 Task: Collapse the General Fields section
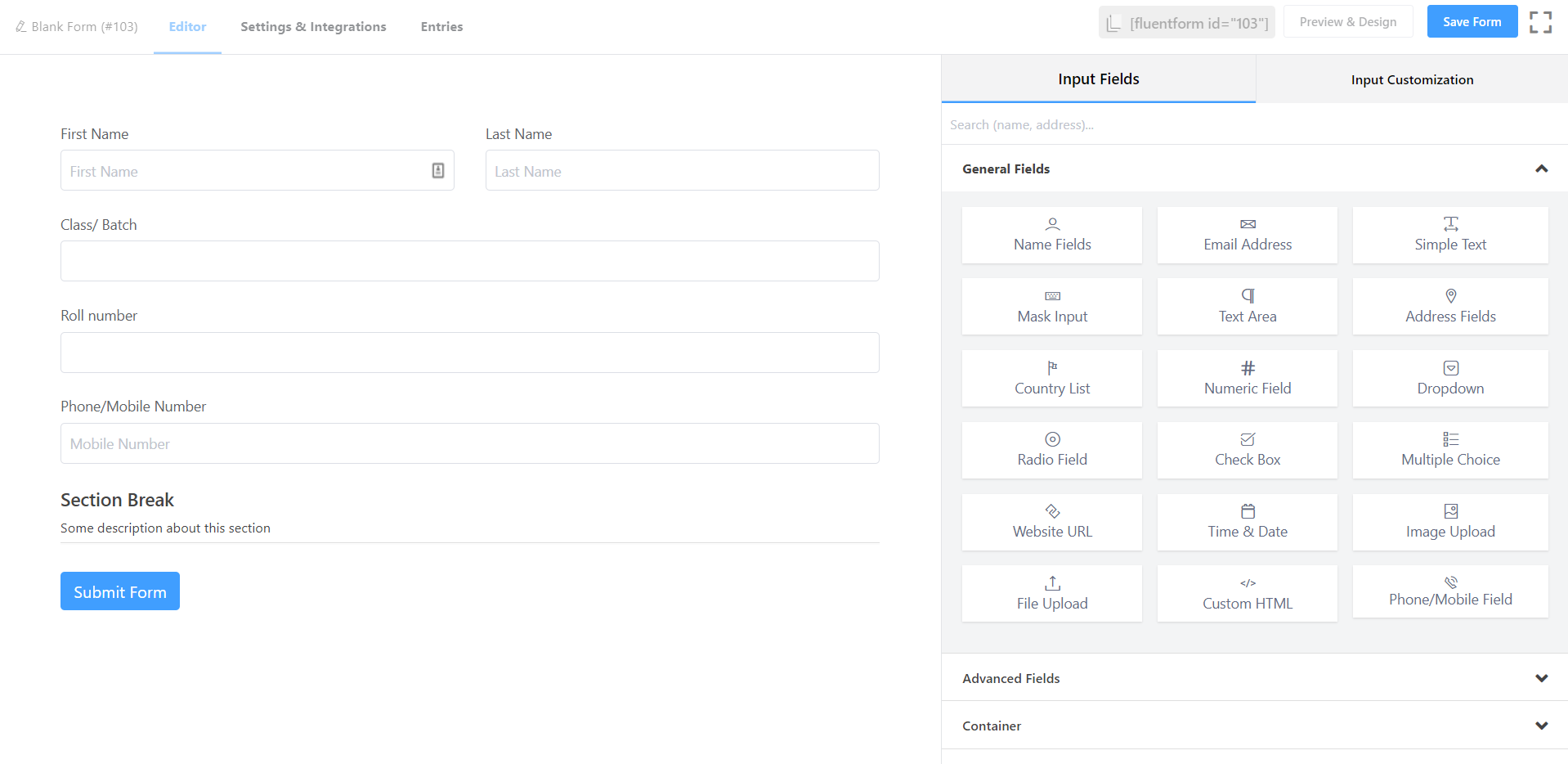(1541, 169)
